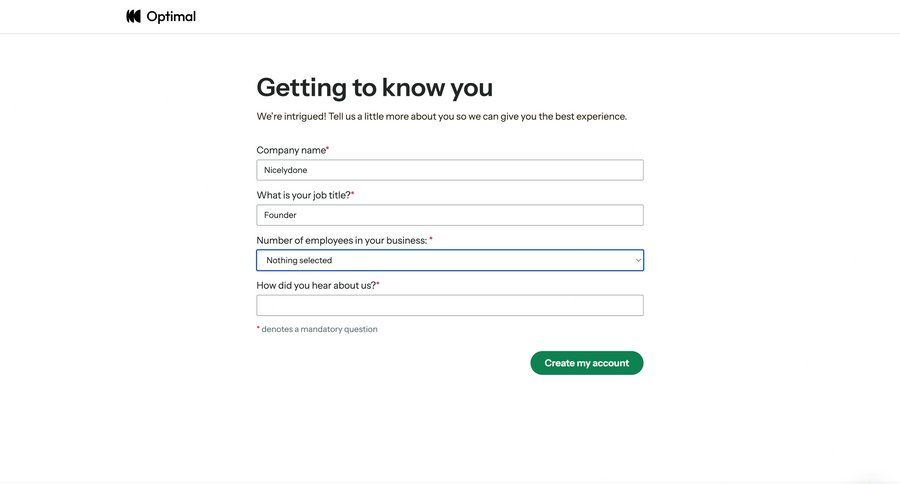Click the Optimal logo icon
Viewport: 900px width, 484px height.
click(133, 16)
